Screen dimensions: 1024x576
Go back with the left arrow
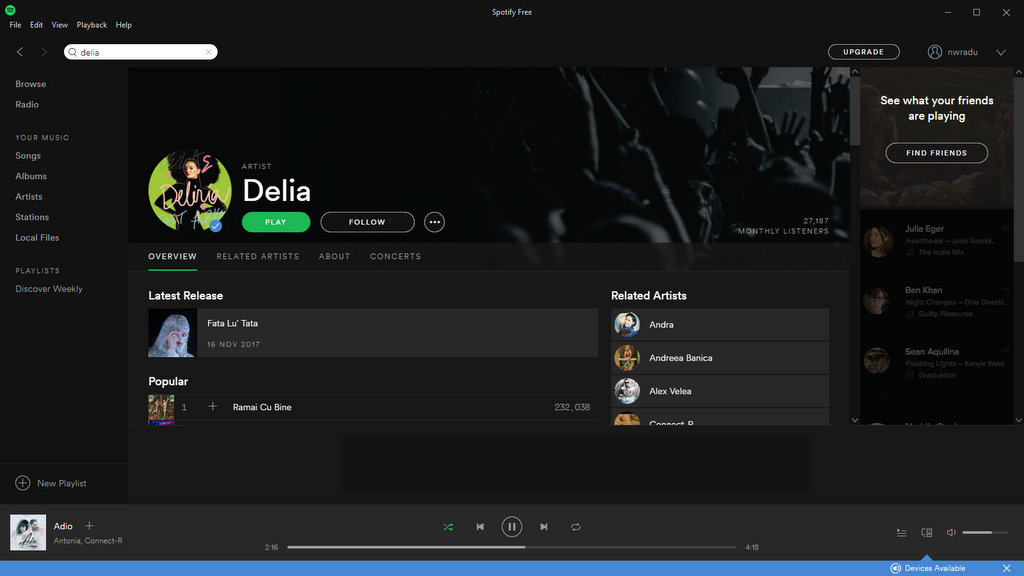pyautogui.click(x=20, y=52)
